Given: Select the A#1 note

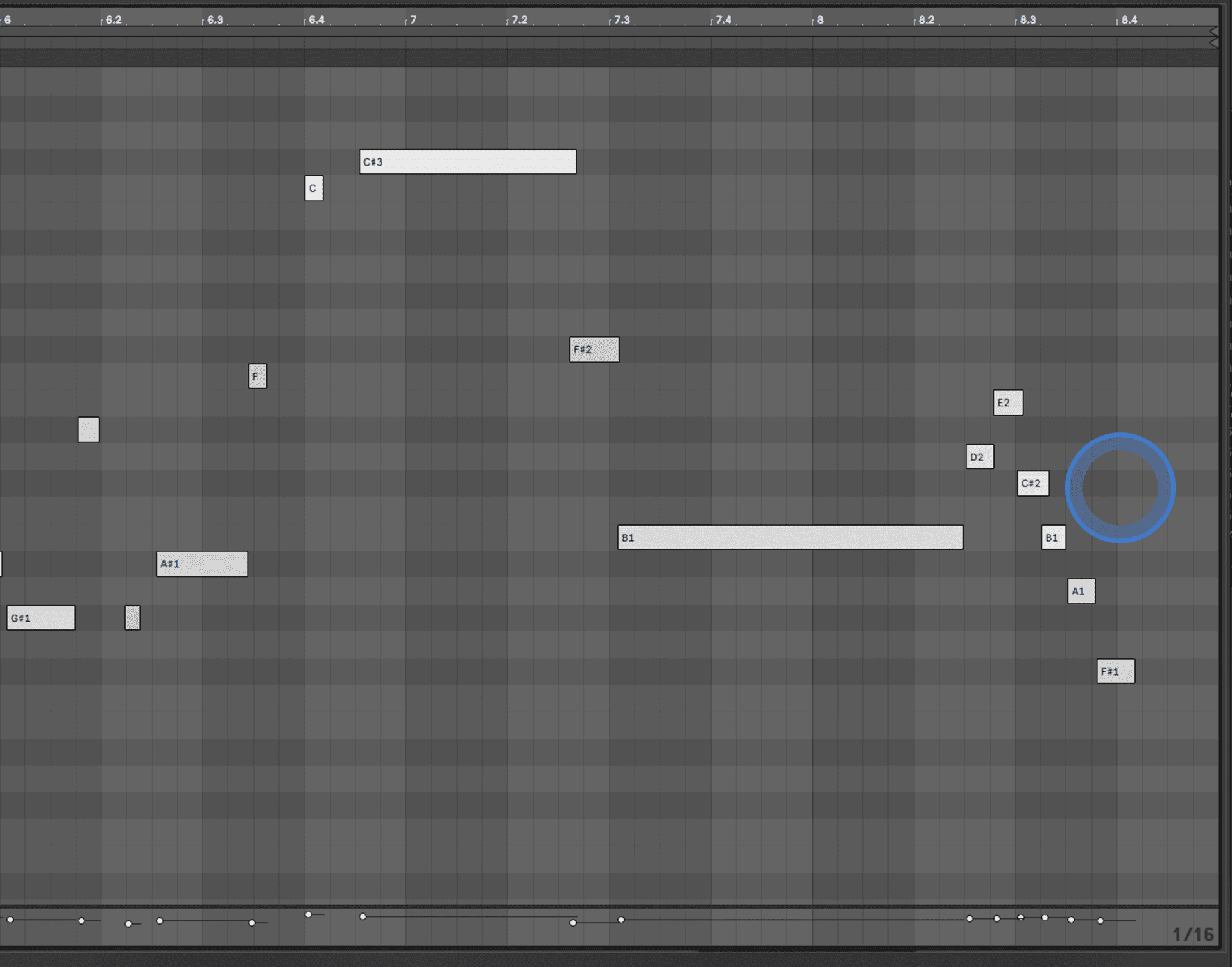Looking at the screenshot, I should [202, 564].
